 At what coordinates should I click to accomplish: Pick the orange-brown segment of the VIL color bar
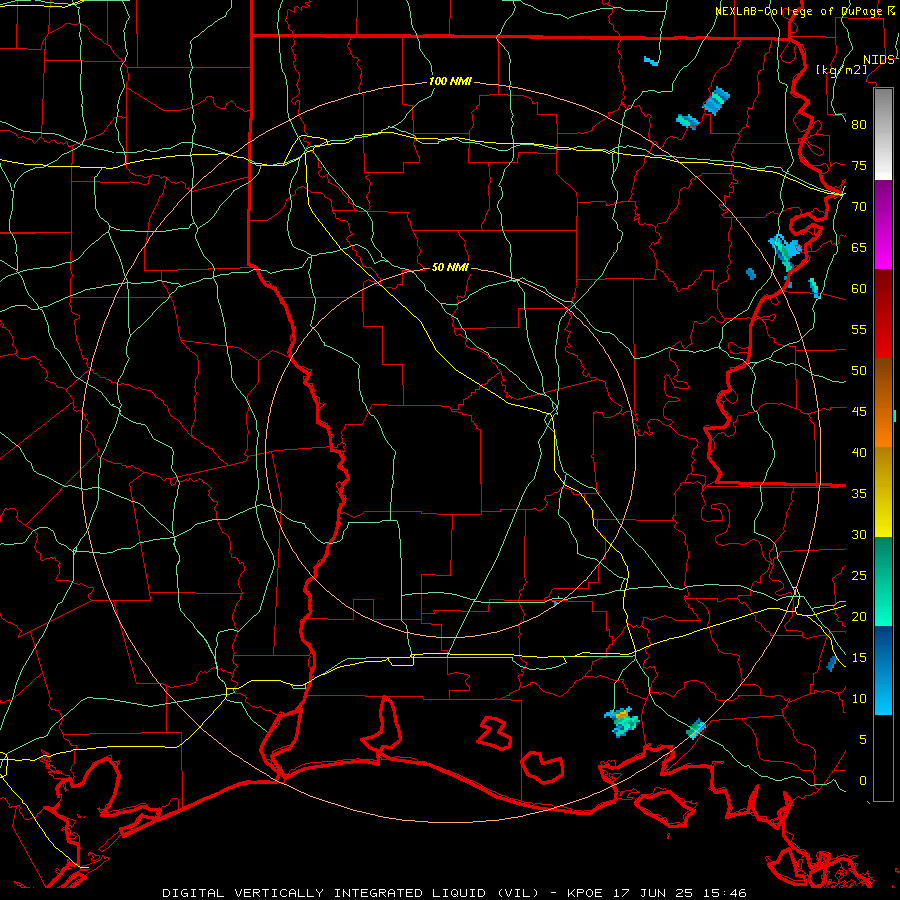point(883,403)
